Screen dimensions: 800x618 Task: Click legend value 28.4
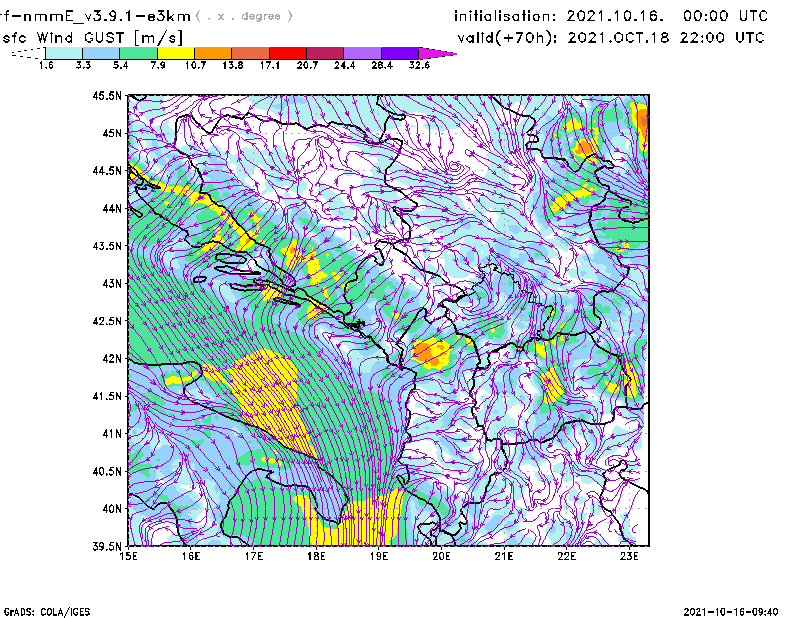click(x=382, y=65)
